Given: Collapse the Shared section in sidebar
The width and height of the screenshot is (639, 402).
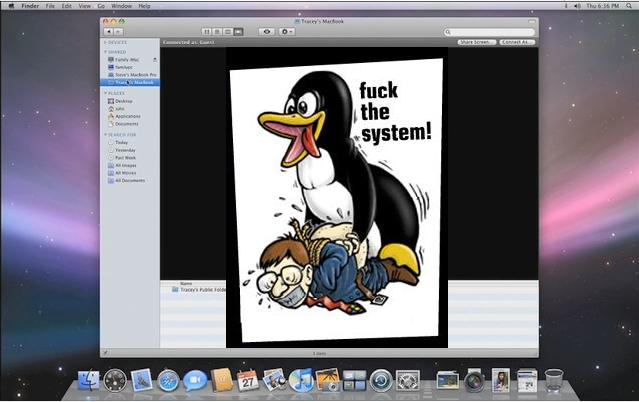Looking at the screenshot, I should [x=105, y=52].
